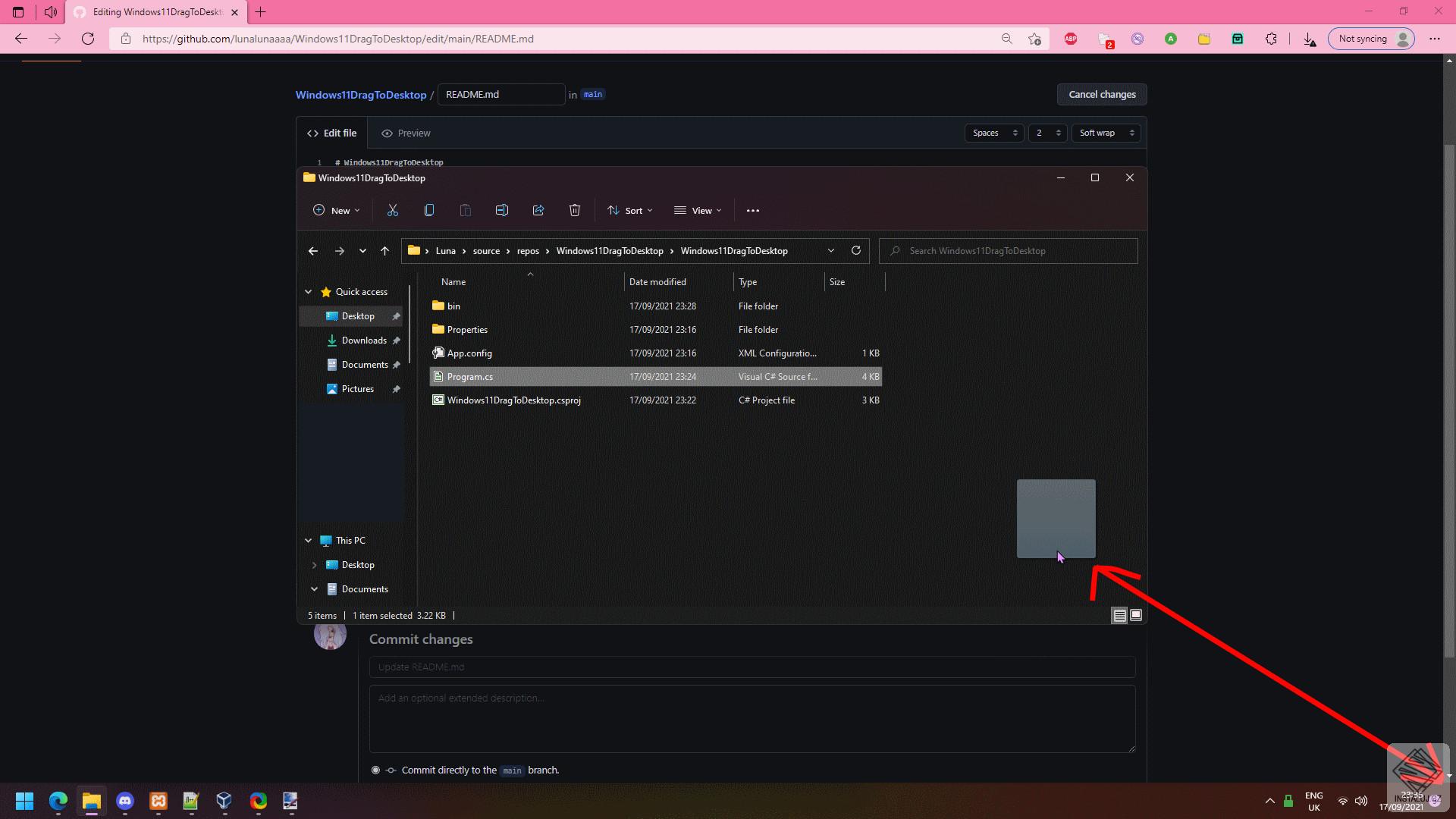The width and height of the screenshot is (1456, 819).
Task: Open the Sort dropdown menu
Action: (x=630, y=210)
